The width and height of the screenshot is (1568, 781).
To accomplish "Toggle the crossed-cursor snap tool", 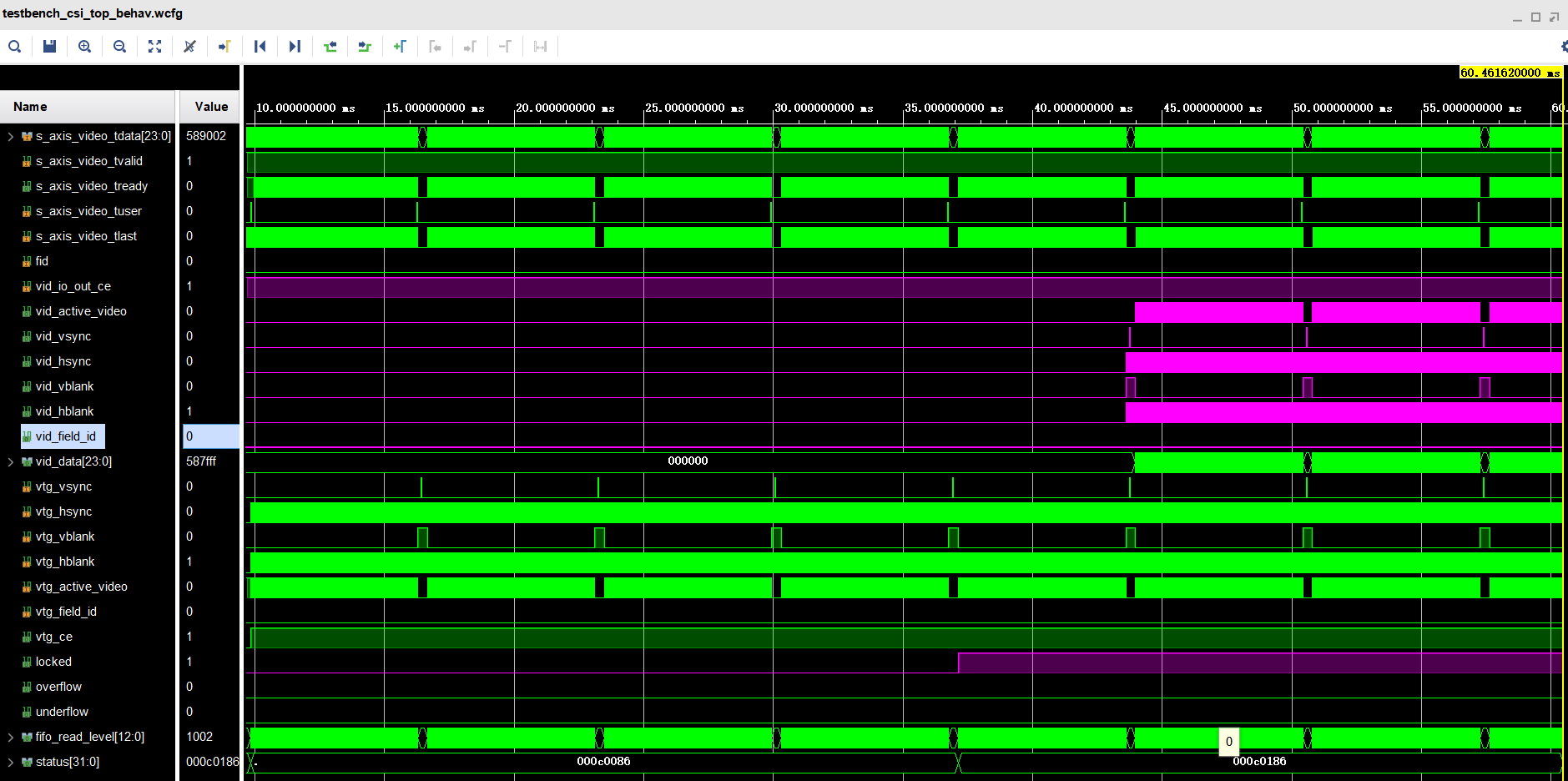I will tap(189, 46).
